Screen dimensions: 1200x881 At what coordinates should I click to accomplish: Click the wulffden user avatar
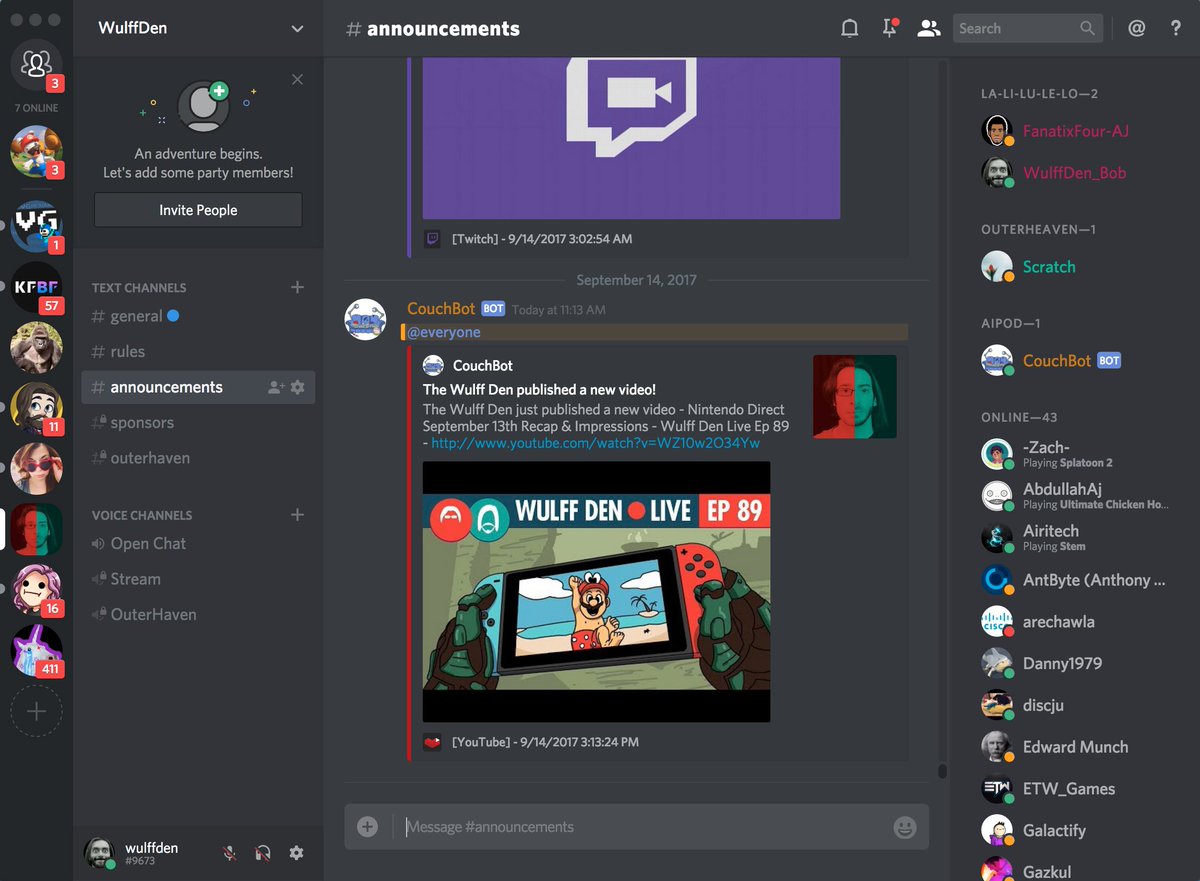pos(99,853)
